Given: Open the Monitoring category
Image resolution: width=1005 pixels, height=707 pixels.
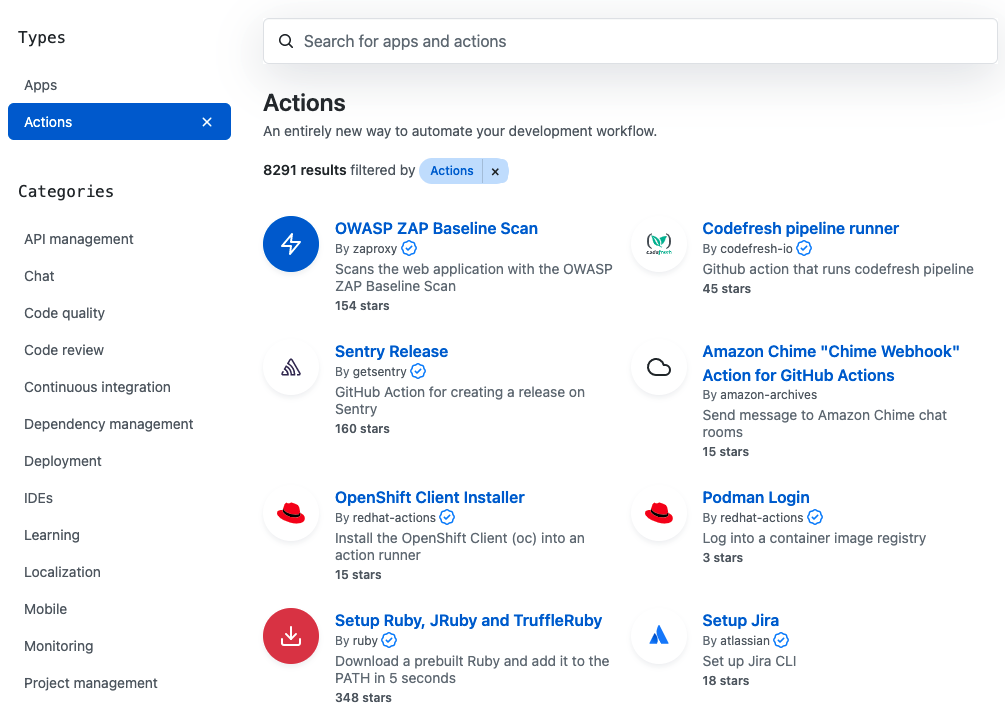Looking at the screenshot, I should coord(58,646).
